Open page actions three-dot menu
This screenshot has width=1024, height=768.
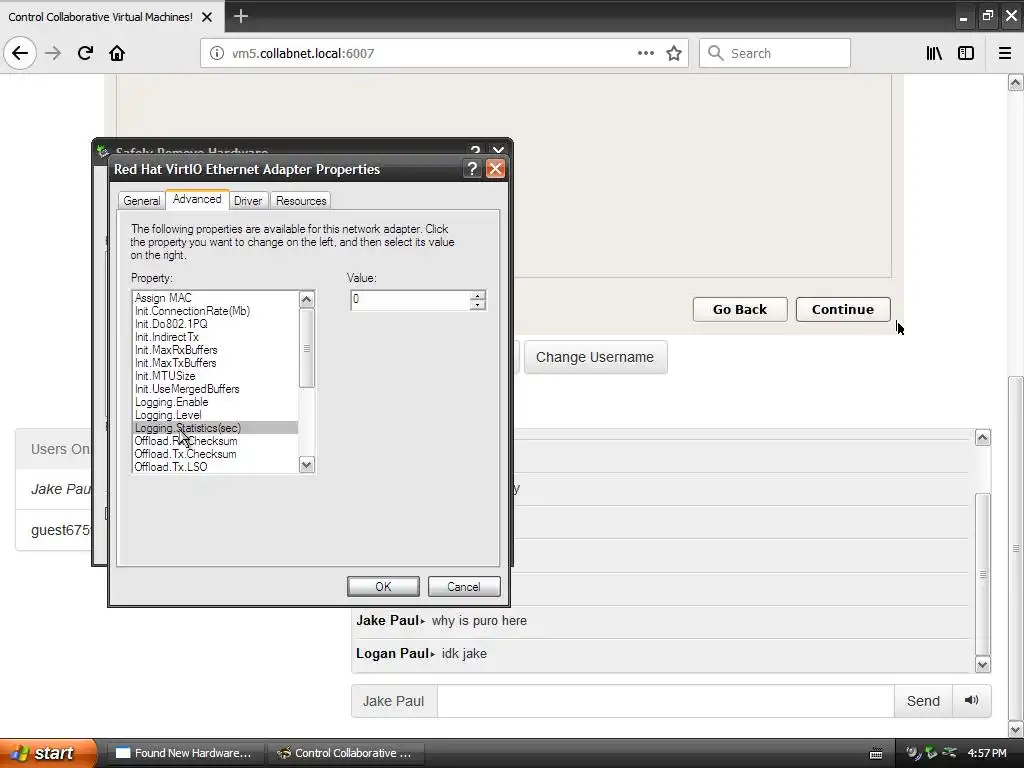click(645, 53)
